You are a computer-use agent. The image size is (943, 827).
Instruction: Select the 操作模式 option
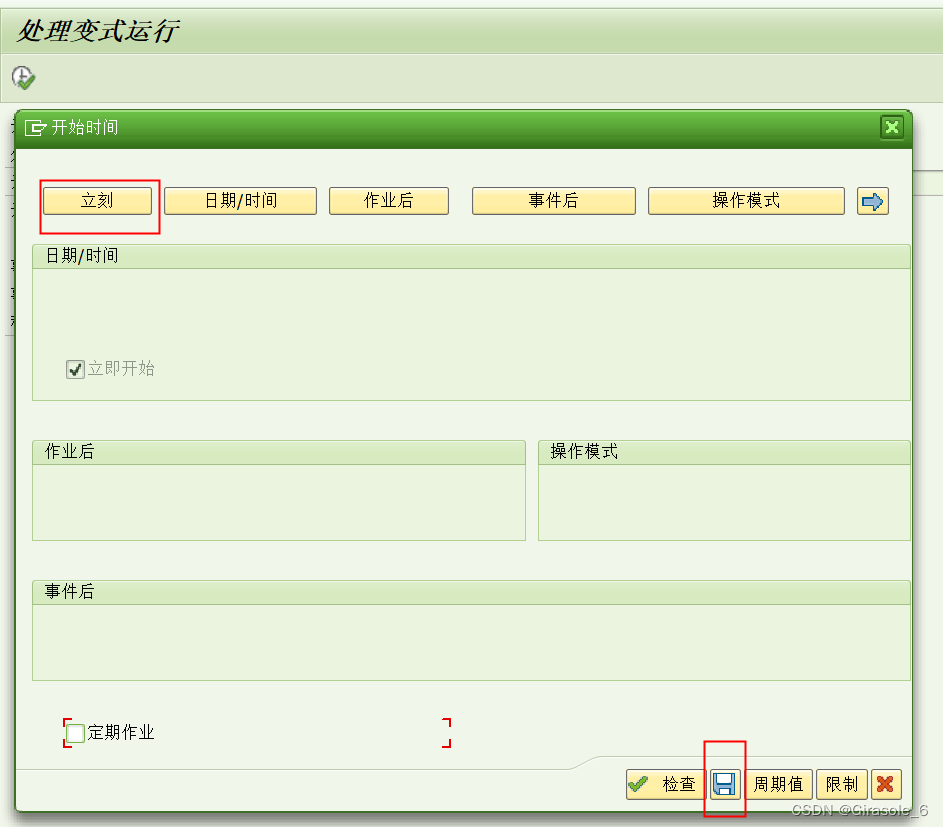coord(746,200)
